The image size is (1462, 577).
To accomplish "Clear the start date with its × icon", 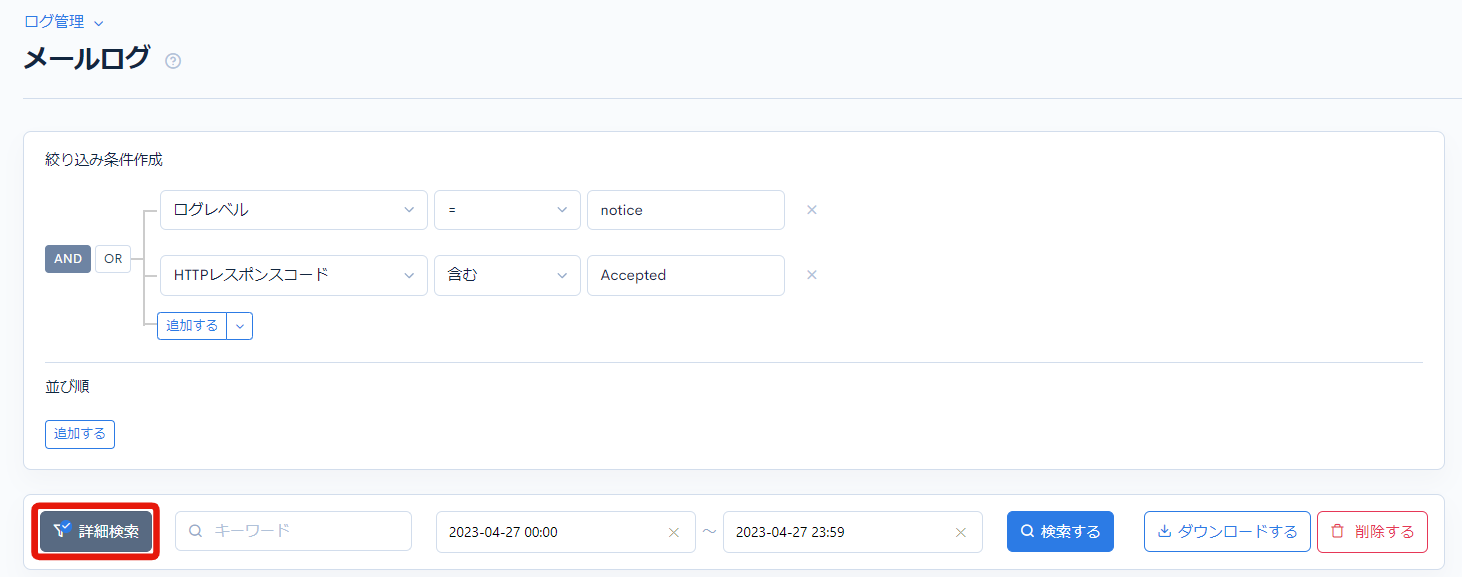I will [x=673, y=531].
